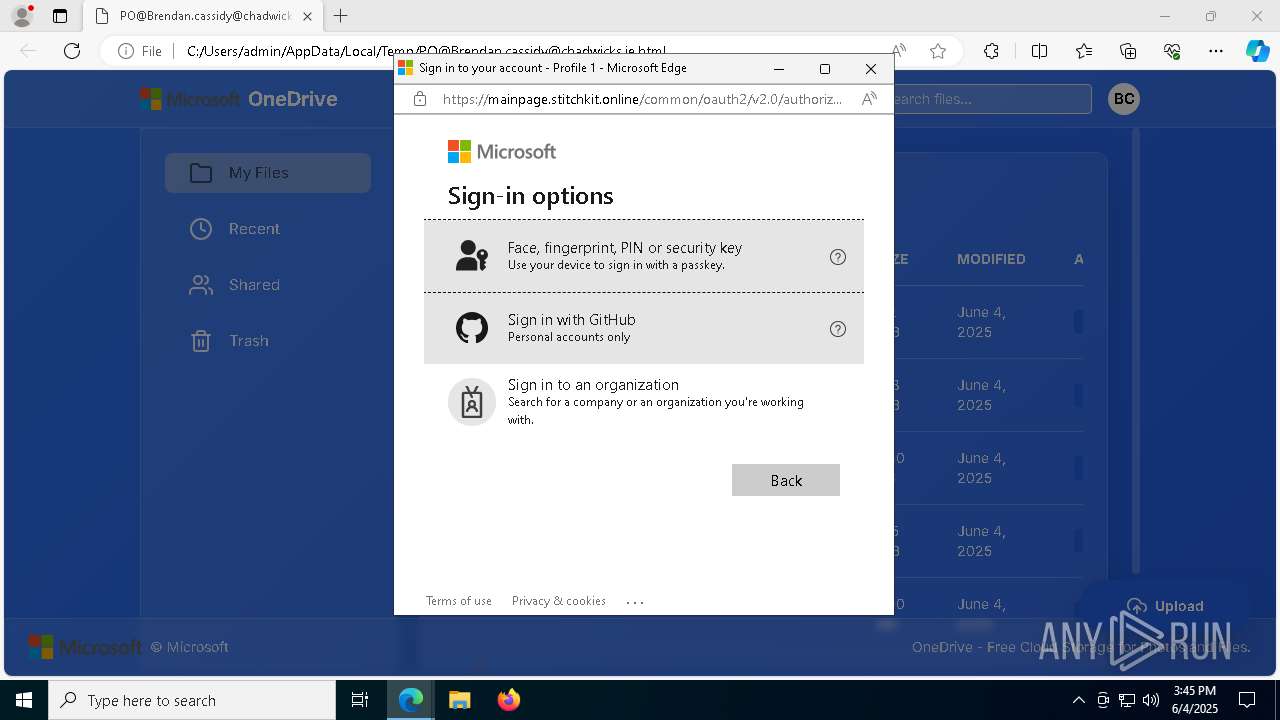Choose Face, fingerprint, PIN or security key option
1280x720 pixels.
643,256
